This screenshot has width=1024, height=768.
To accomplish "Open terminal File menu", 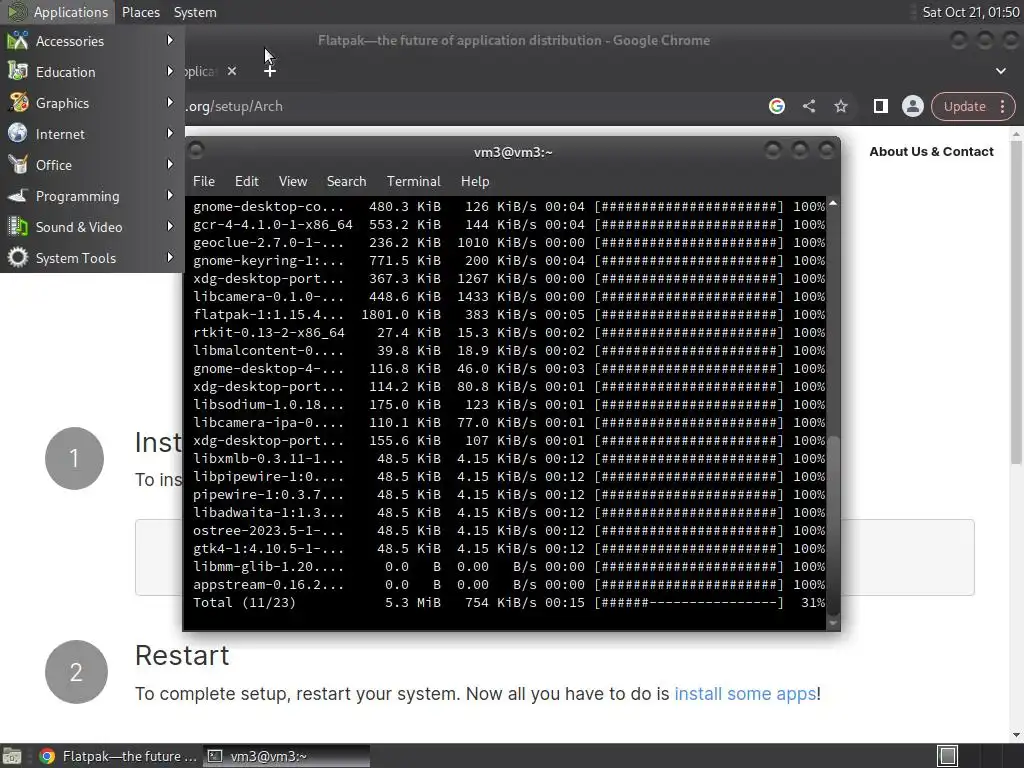I will (x=204, y=181).
